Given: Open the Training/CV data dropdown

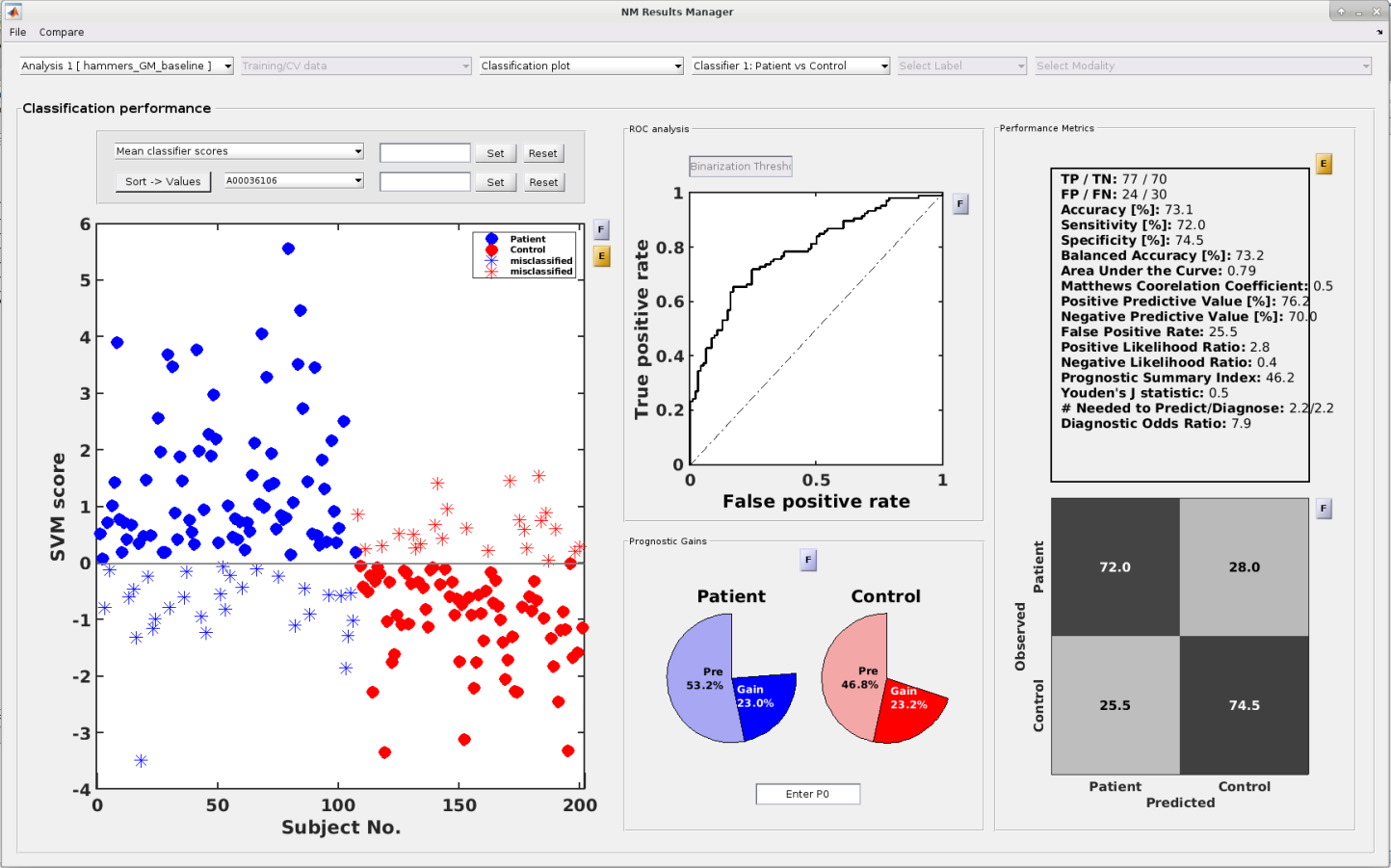Looking at the screenshot, I should (x=355, y=66).
